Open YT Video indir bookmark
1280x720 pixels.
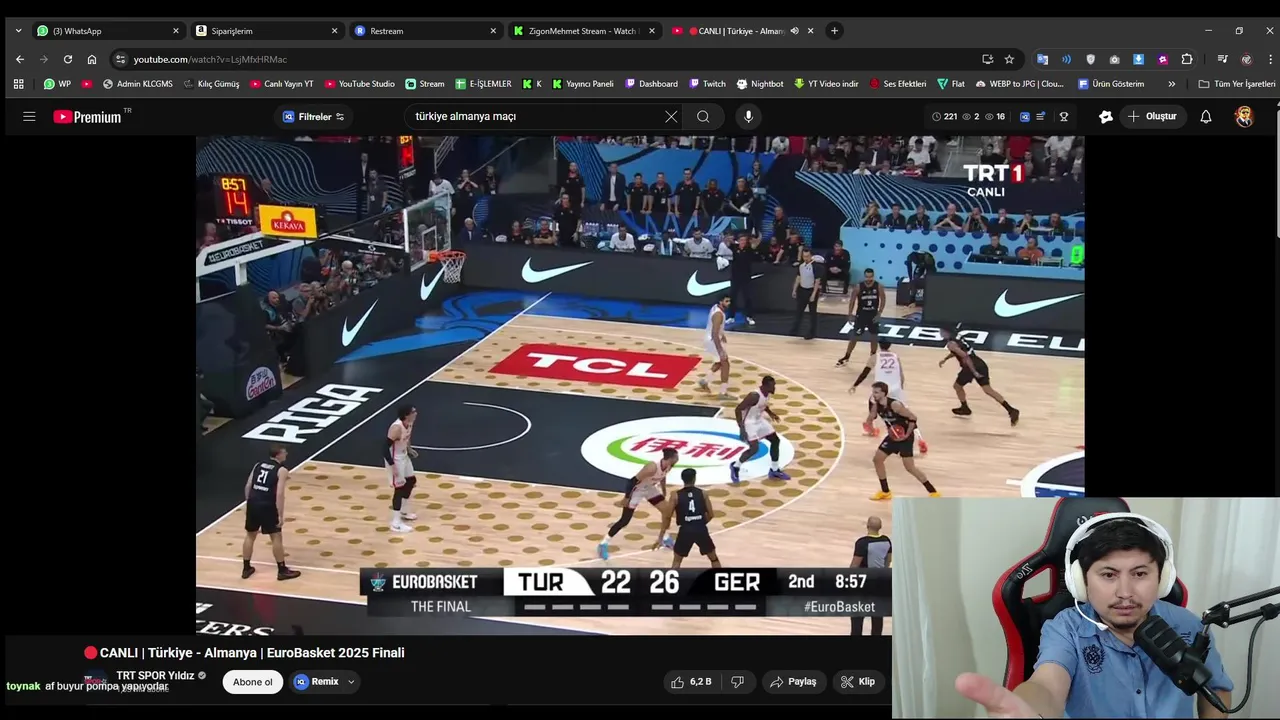826,84
